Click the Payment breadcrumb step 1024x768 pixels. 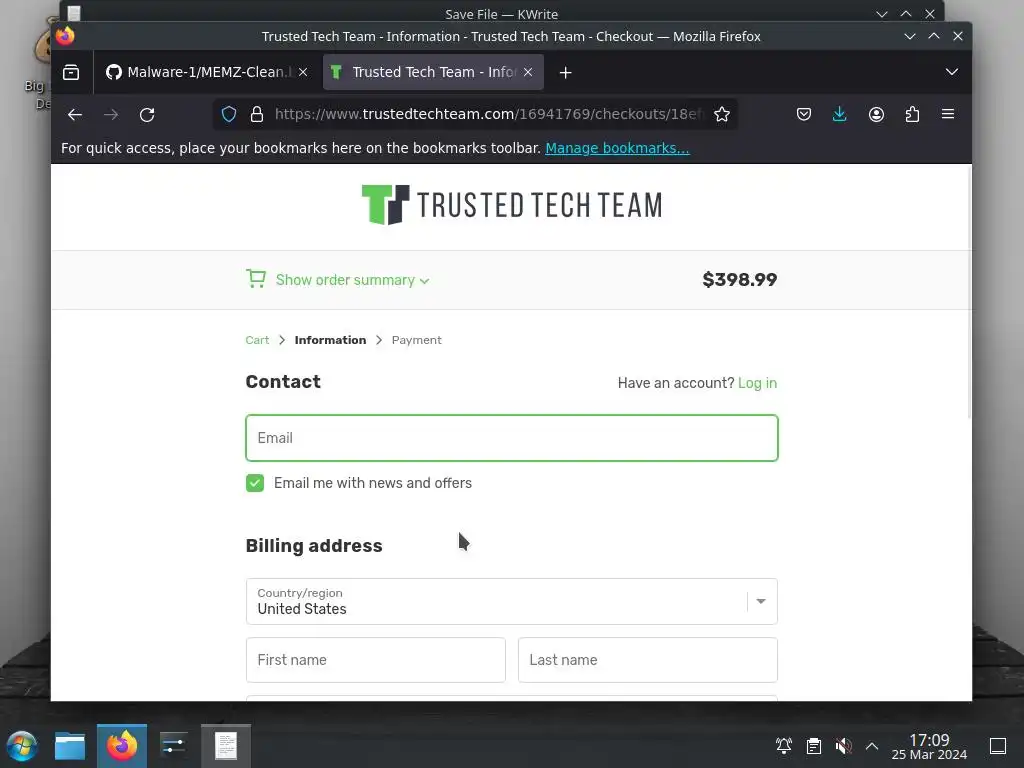coord(417,340)
